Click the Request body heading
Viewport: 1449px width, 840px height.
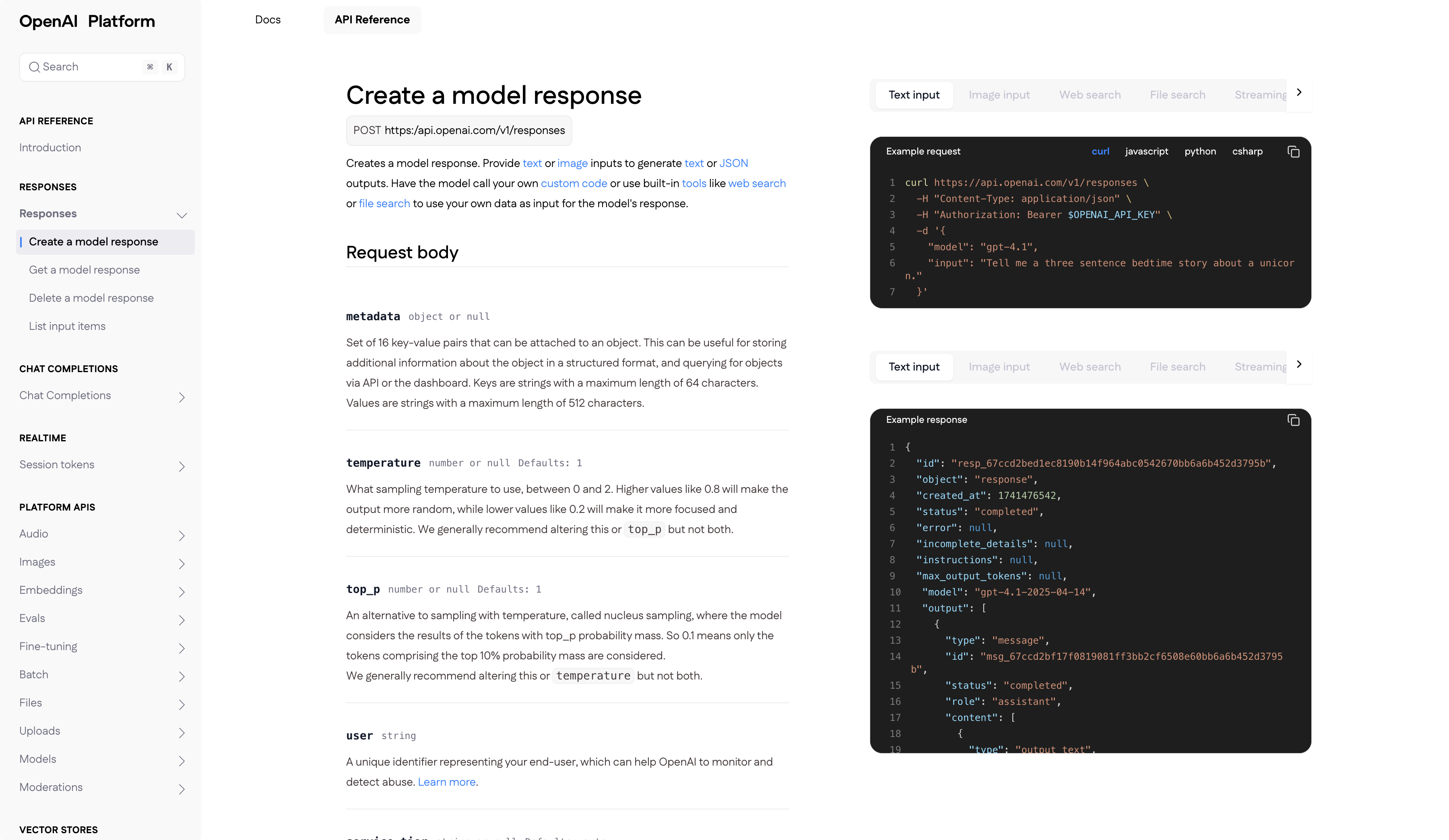pos(402,252)
